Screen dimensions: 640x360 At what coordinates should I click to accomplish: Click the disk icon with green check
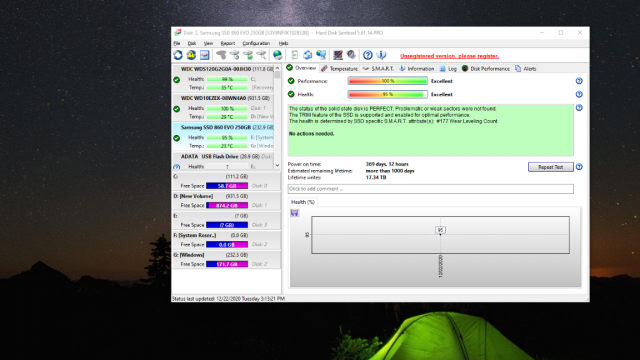(x=248, y=55)
